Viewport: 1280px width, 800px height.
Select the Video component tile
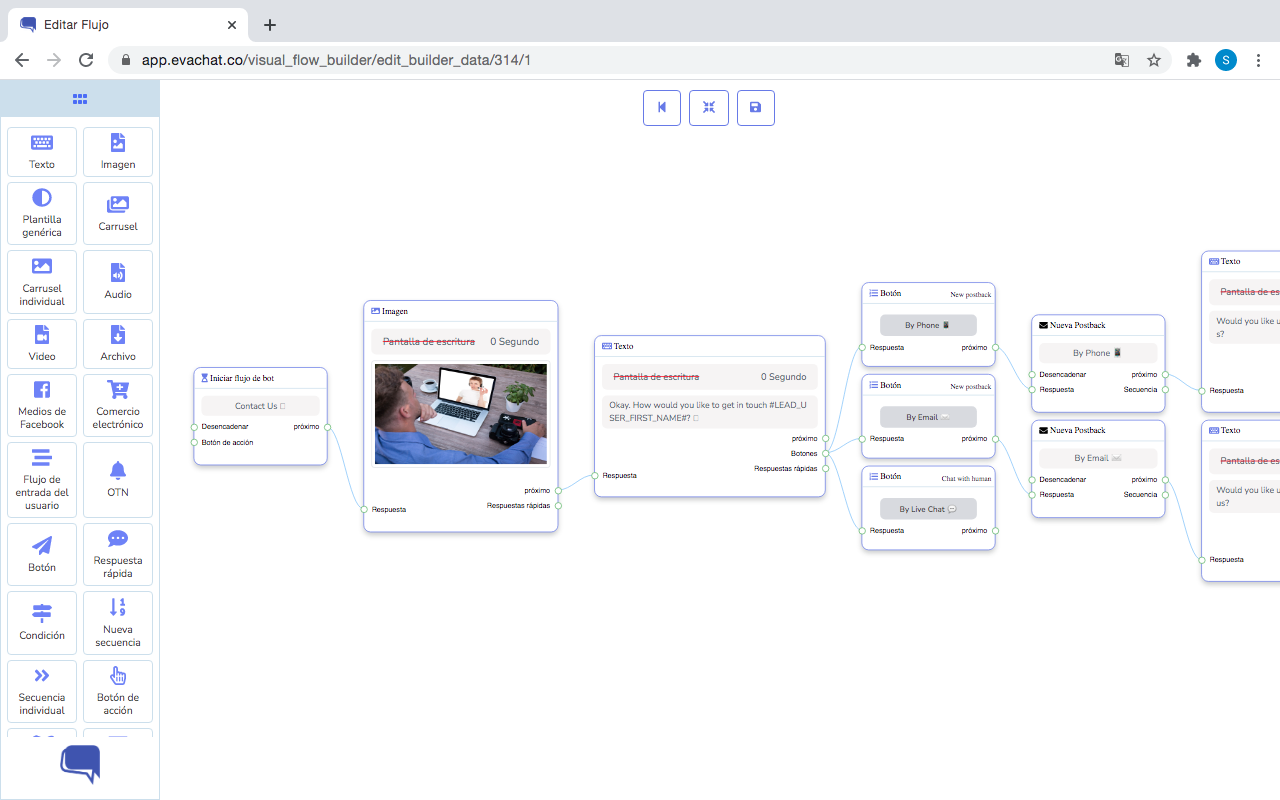[x=42, y=343]
